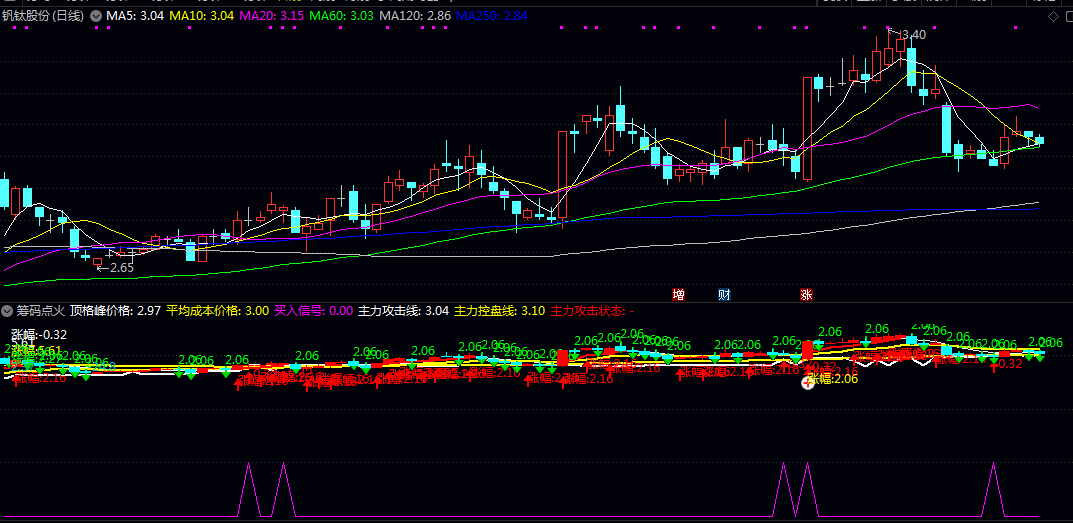The height and width of the screenshot is (523, 1073).
Task: Select the MA20 magenta indicator label
Action: coord(271,17)
